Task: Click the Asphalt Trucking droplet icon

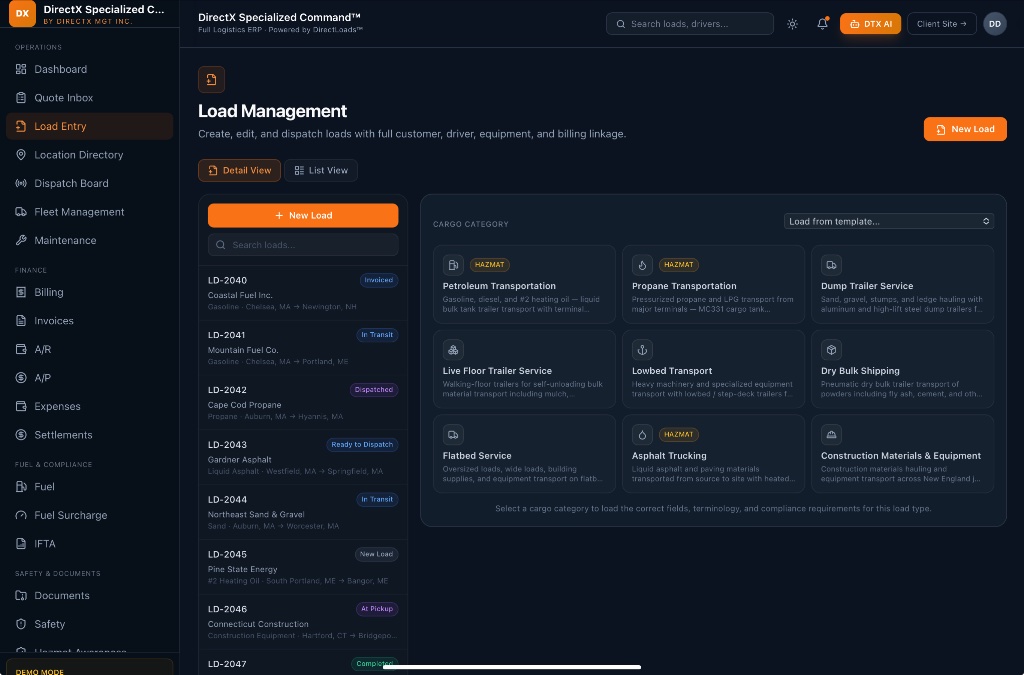Action: 642,435
